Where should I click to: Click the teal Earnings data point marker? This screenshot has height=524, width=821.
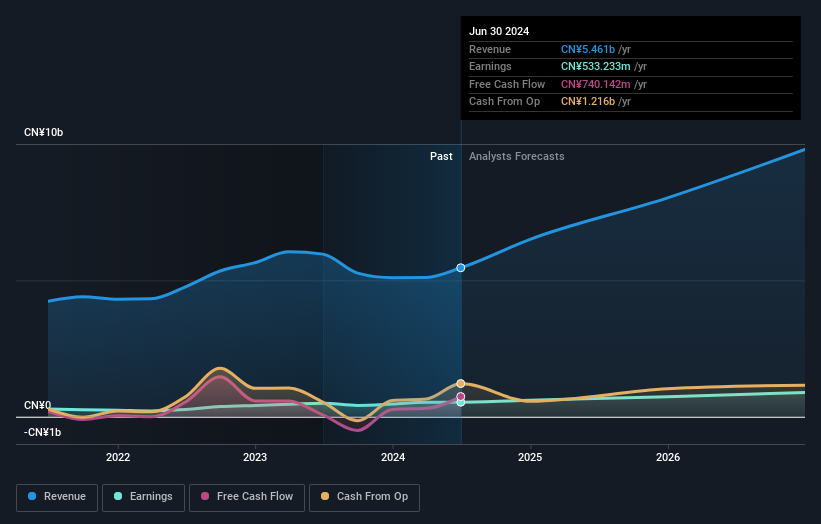pyautogui.click(x=461, y=403)
